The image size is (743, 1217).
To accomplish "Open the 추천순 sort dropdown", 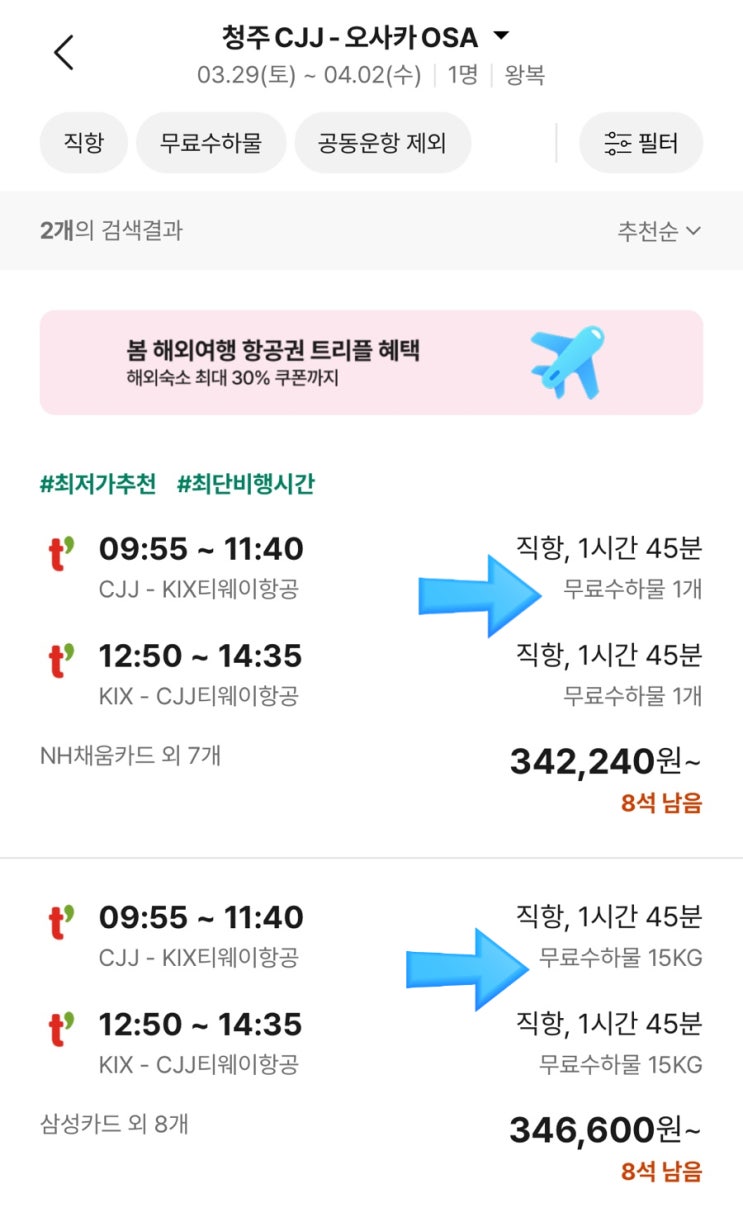I will [659, 231].
